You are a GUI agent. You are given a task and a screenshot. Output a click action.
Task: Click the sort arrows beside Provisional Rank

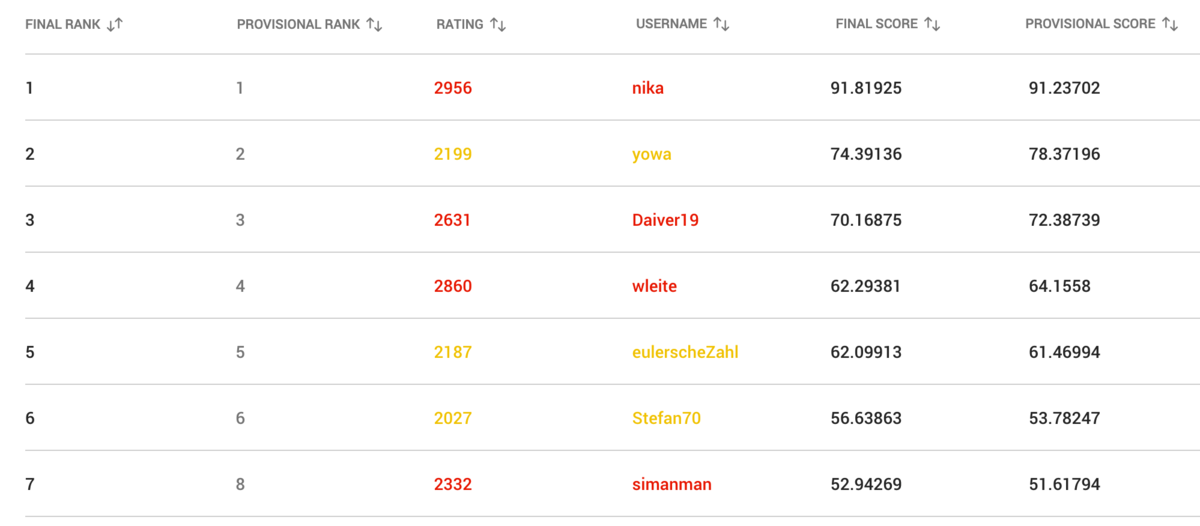click(x=375, y=24)
